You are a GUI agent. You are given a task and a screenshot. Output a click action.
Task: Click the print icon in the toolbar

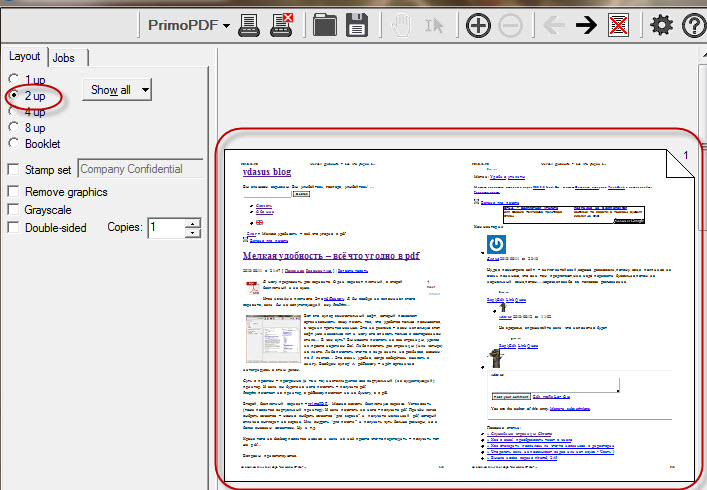click(x=250, y=25)
